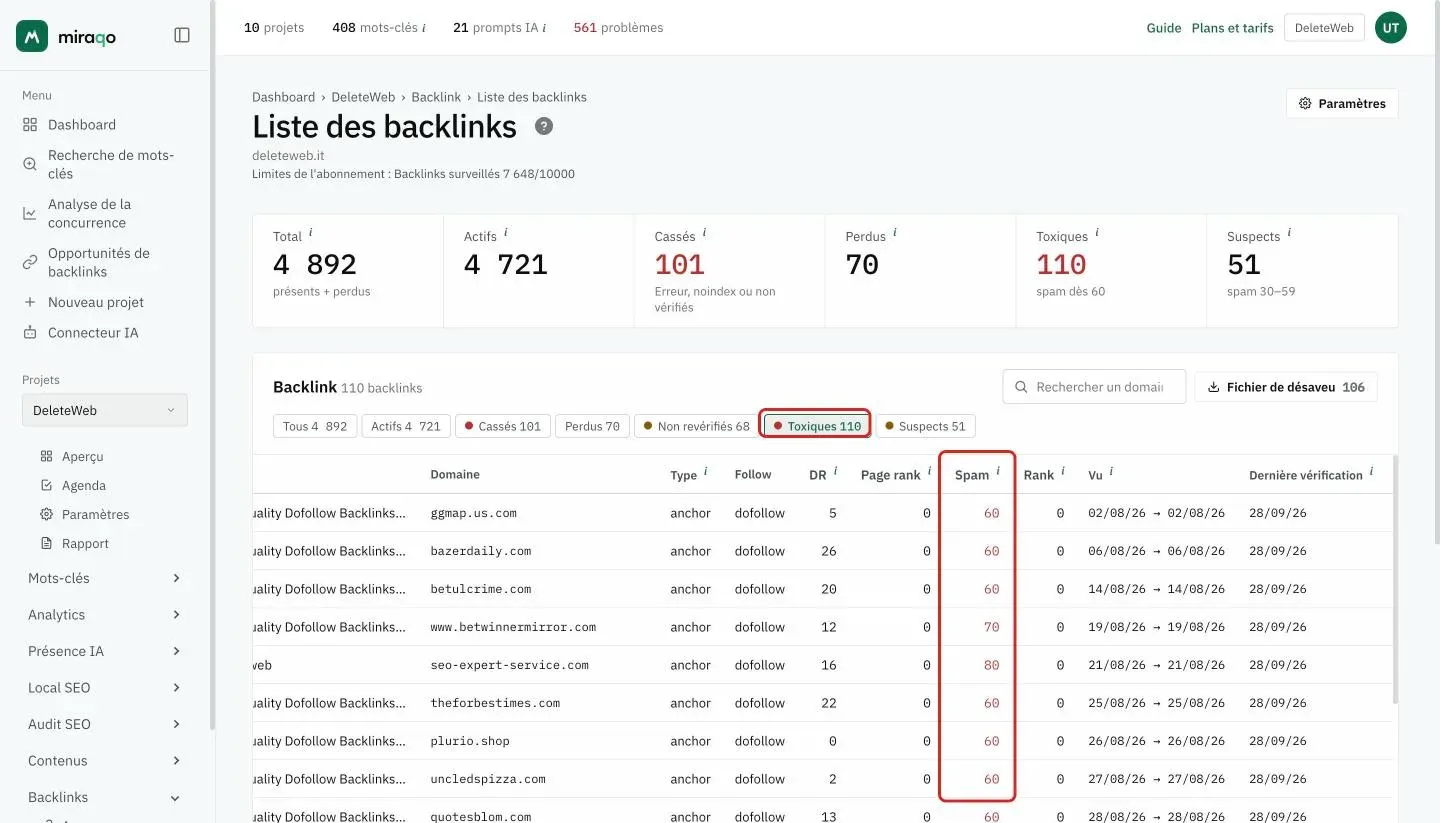This screenshot has height=823, width=1440.
Task: Click the info icon next to Toxiques stat
Action: click(x=1097, y=233)
